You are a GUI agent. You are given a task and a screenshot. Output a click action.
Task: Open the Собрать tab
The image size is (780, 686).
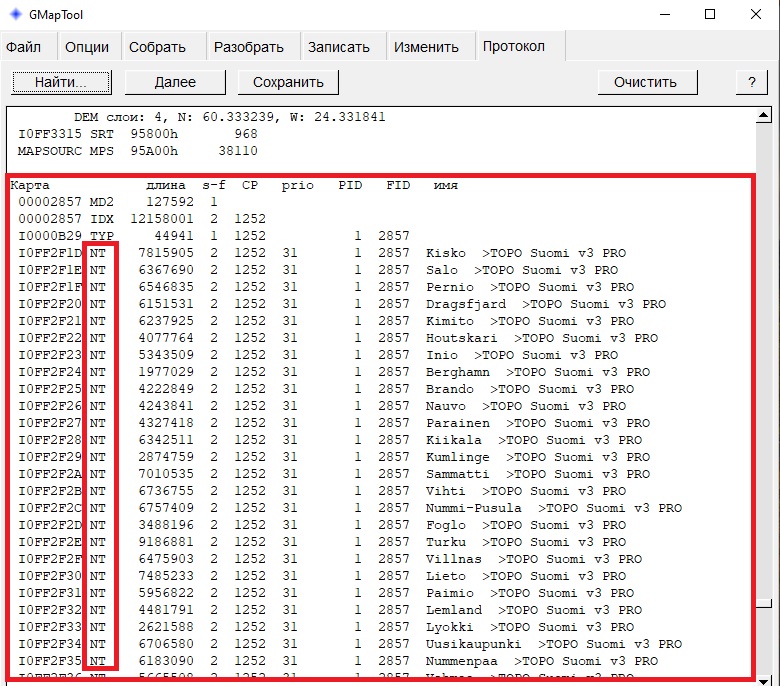(157, 47)
